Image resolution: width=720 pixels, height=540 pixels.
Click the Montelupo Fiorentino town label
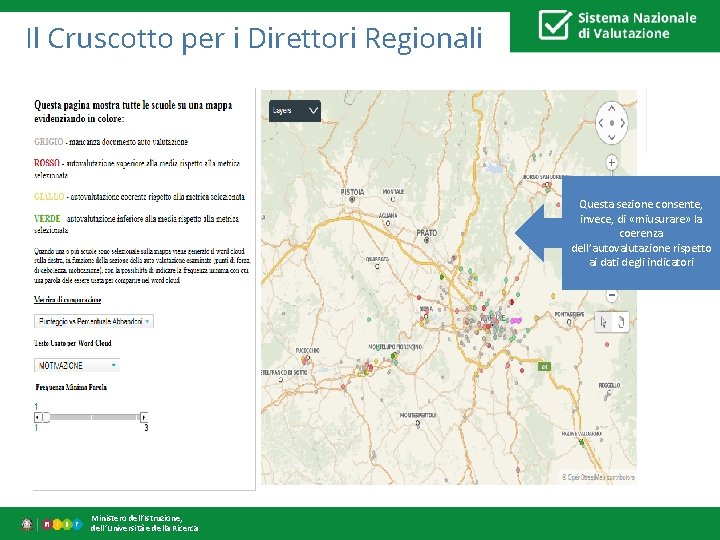click(x=395, y=347)
